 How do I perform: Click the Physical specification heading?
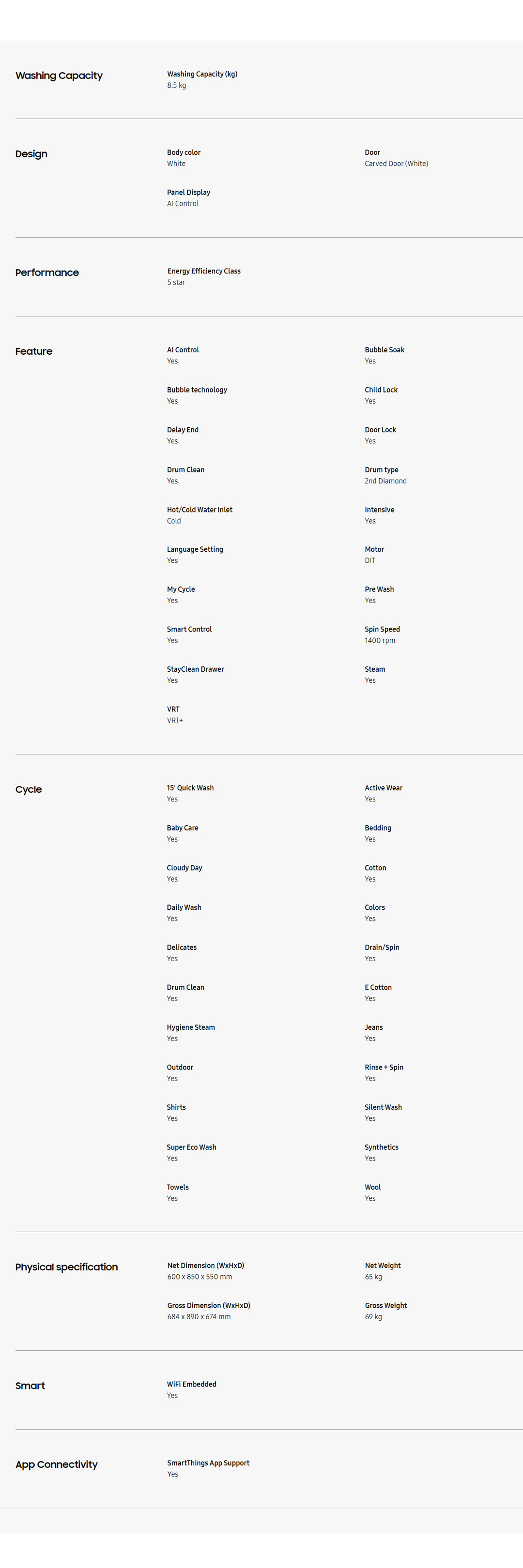[x=66, y=1266]
